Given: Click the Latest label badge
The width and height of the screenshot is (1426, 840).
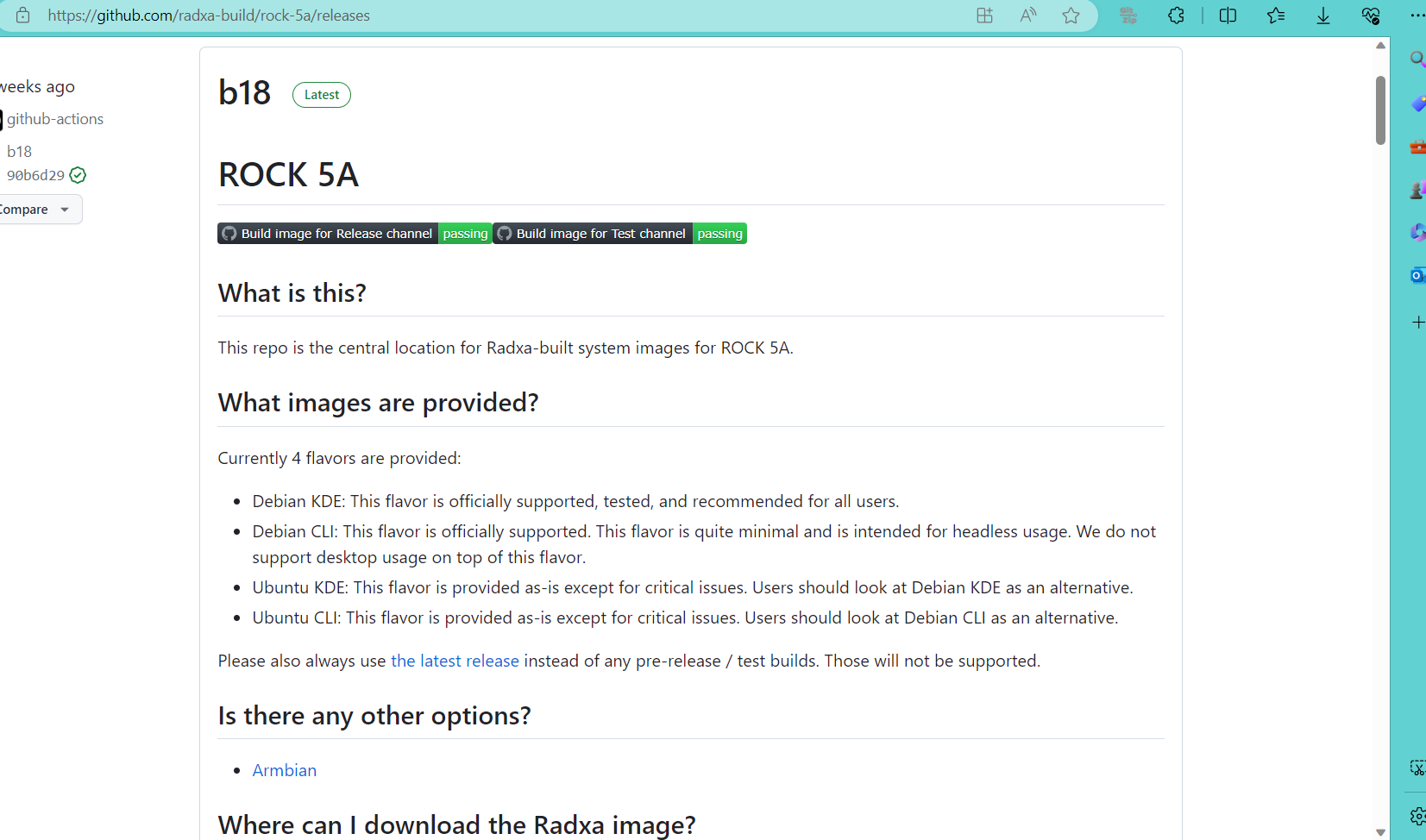Looking at the screenshot, I should coord(322,95).
